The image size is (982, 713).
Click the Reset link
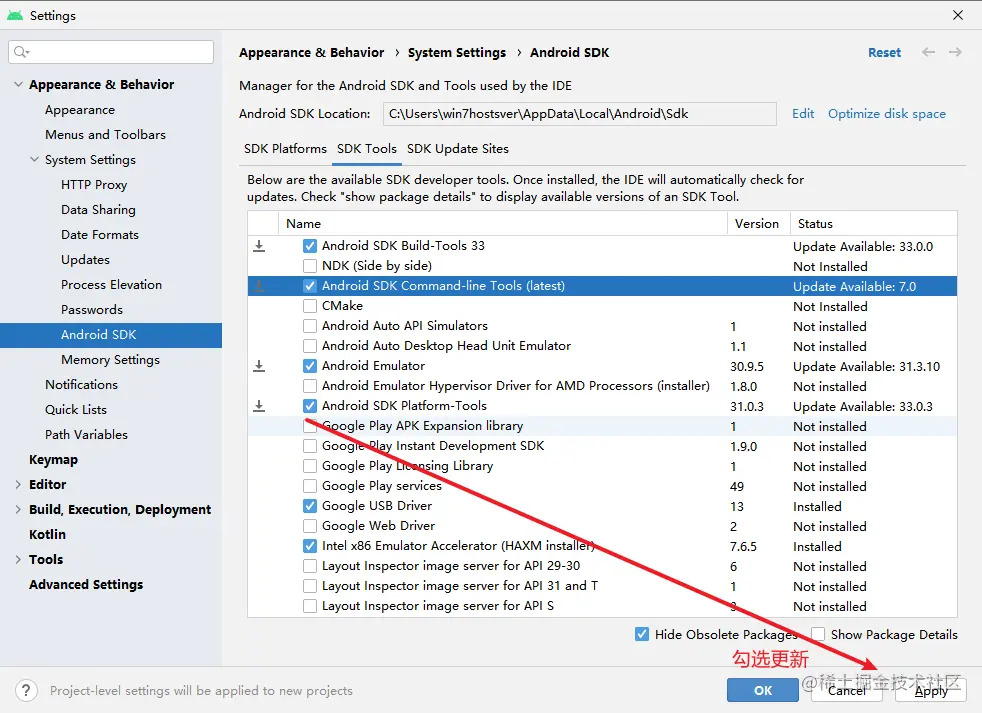pyautogui.click(x=884, y=53)
